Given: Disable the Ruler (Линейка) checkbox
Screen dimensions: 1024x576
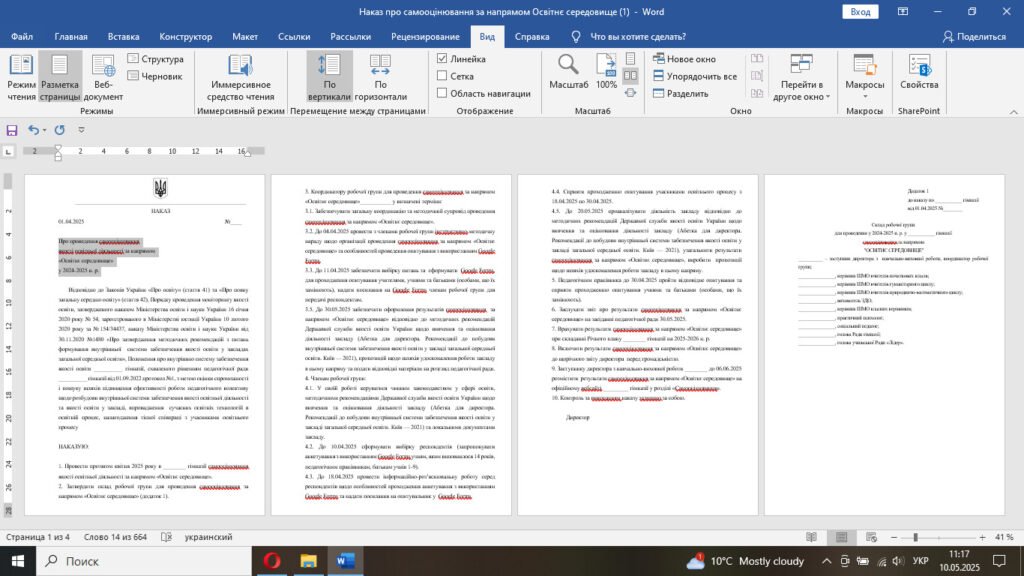Looking at the screenshot, I should tap(443, 59).
